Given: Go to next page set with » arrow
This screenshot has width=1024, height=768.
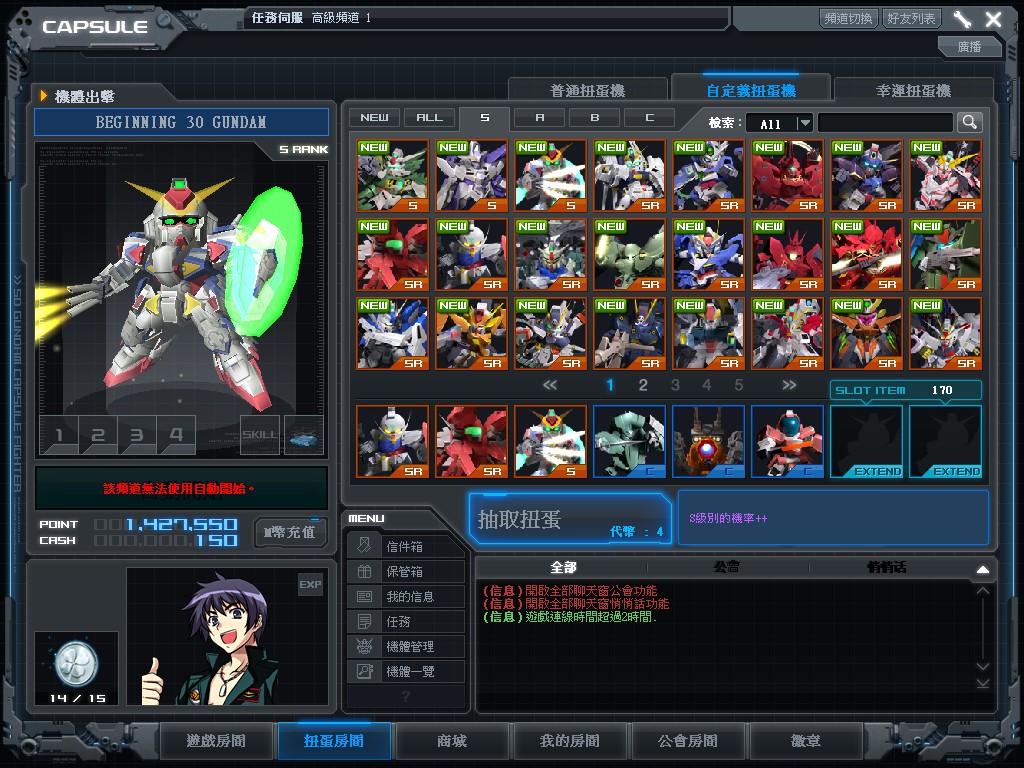Looking at the screenshot, I should [789, 385].
